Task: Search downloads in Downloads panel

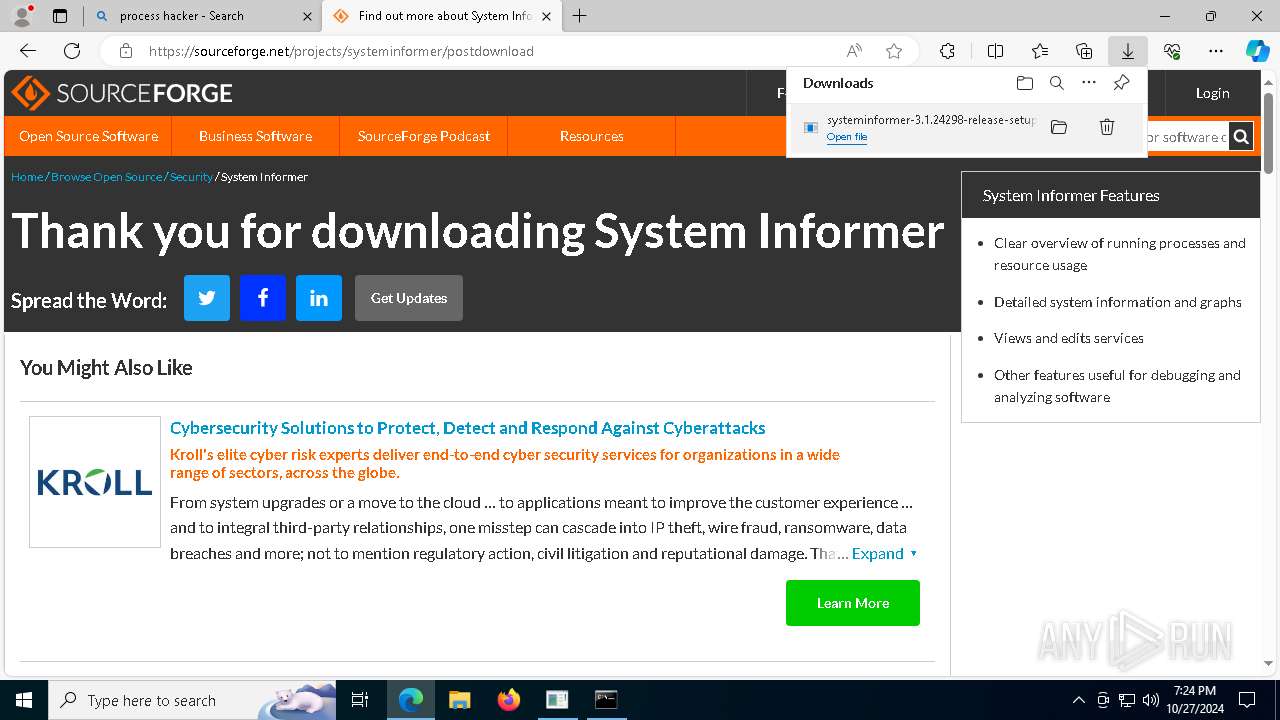Action: point(1056,83)
